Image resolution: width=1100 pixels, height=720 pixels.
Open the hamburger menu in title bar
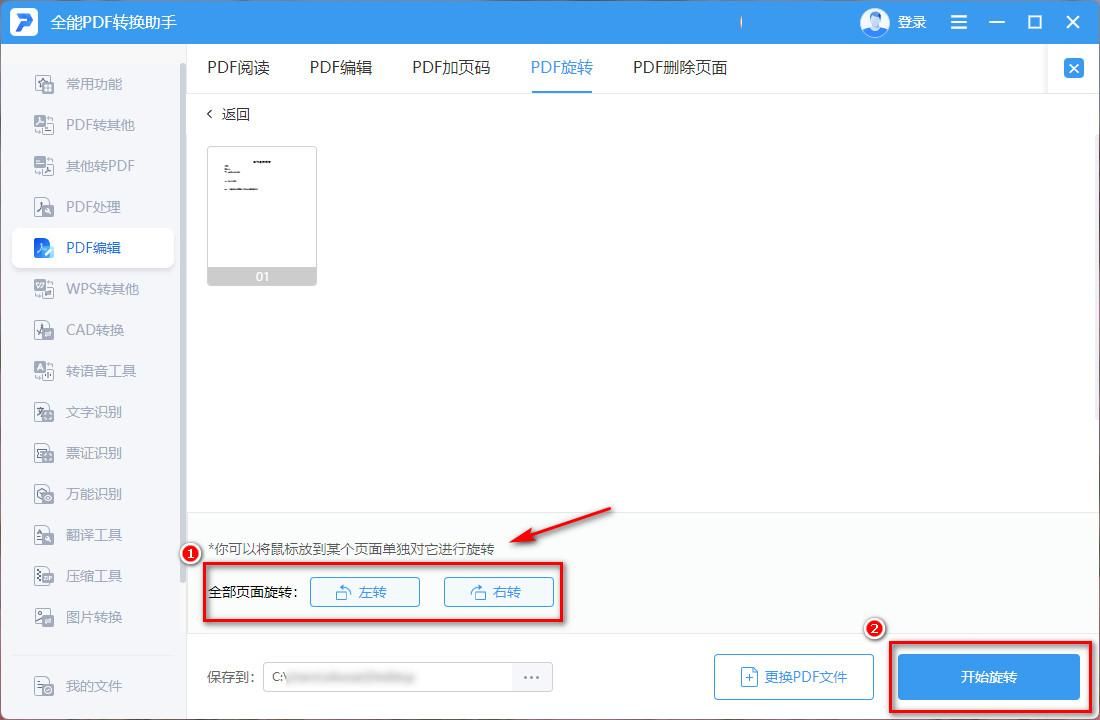[958, 21]
